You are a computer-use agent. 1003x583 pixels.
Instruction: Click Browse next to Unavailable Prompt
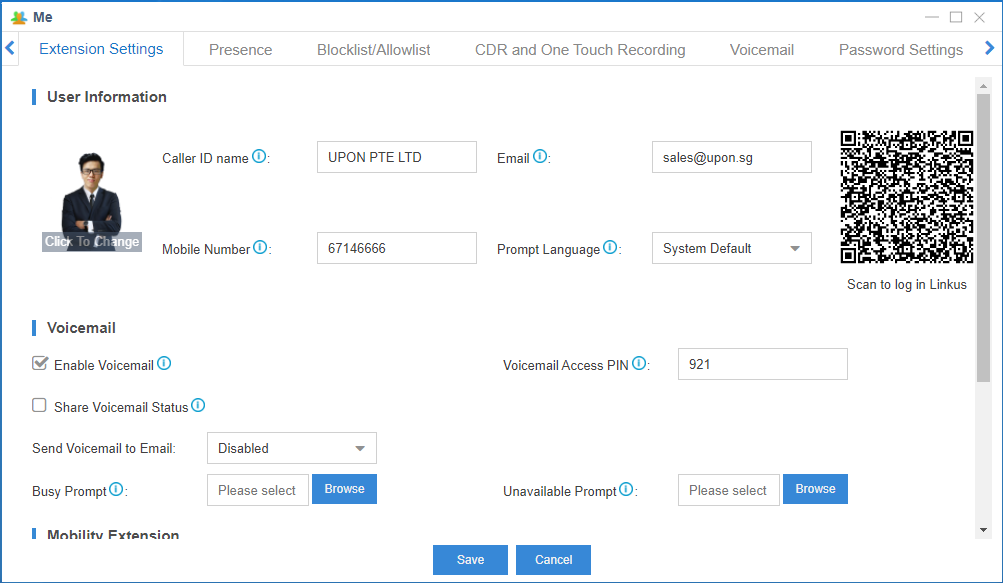coord(814,489)
